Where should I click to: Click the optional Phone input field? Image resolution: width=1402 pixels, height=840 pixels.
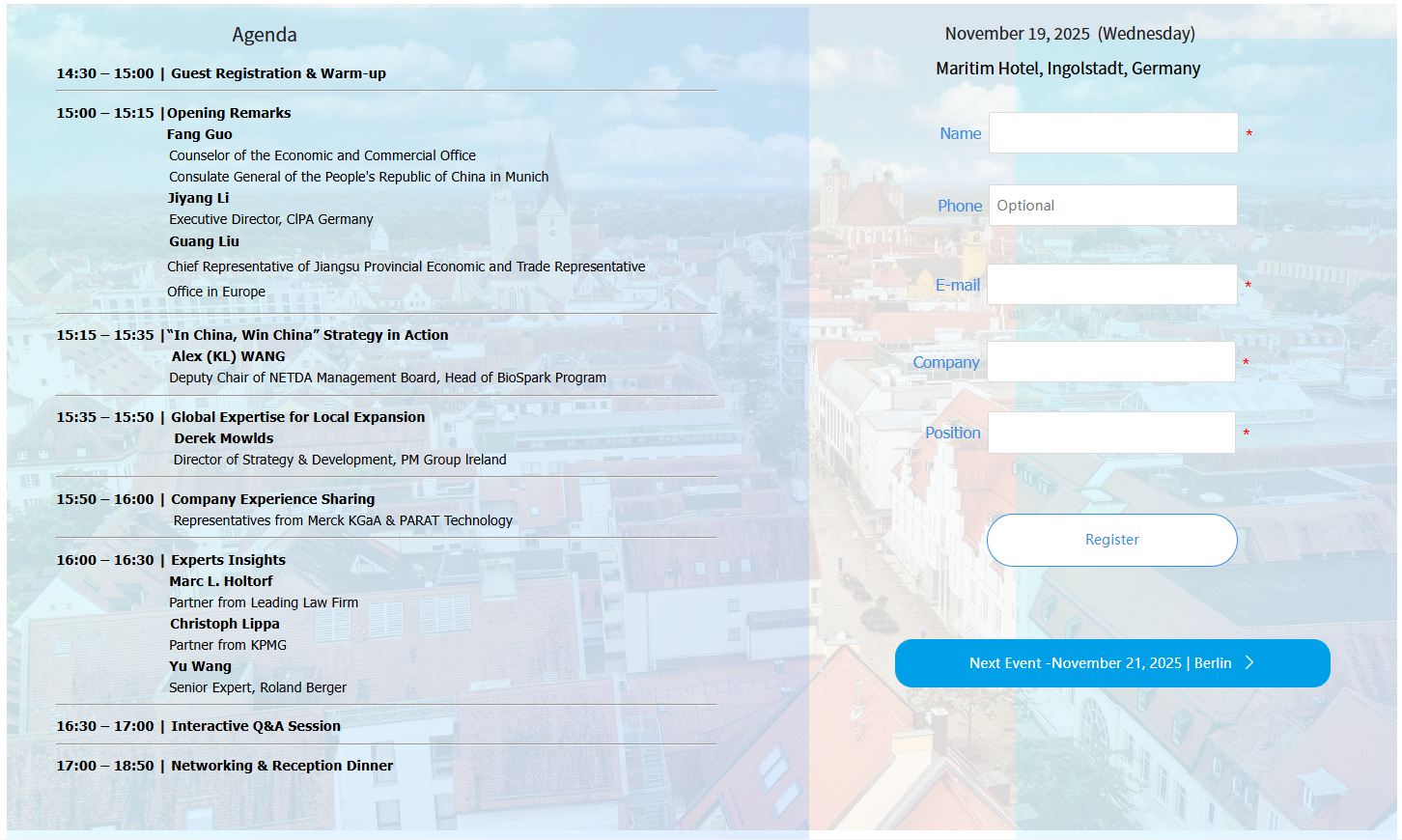[x=1113, y=206]
